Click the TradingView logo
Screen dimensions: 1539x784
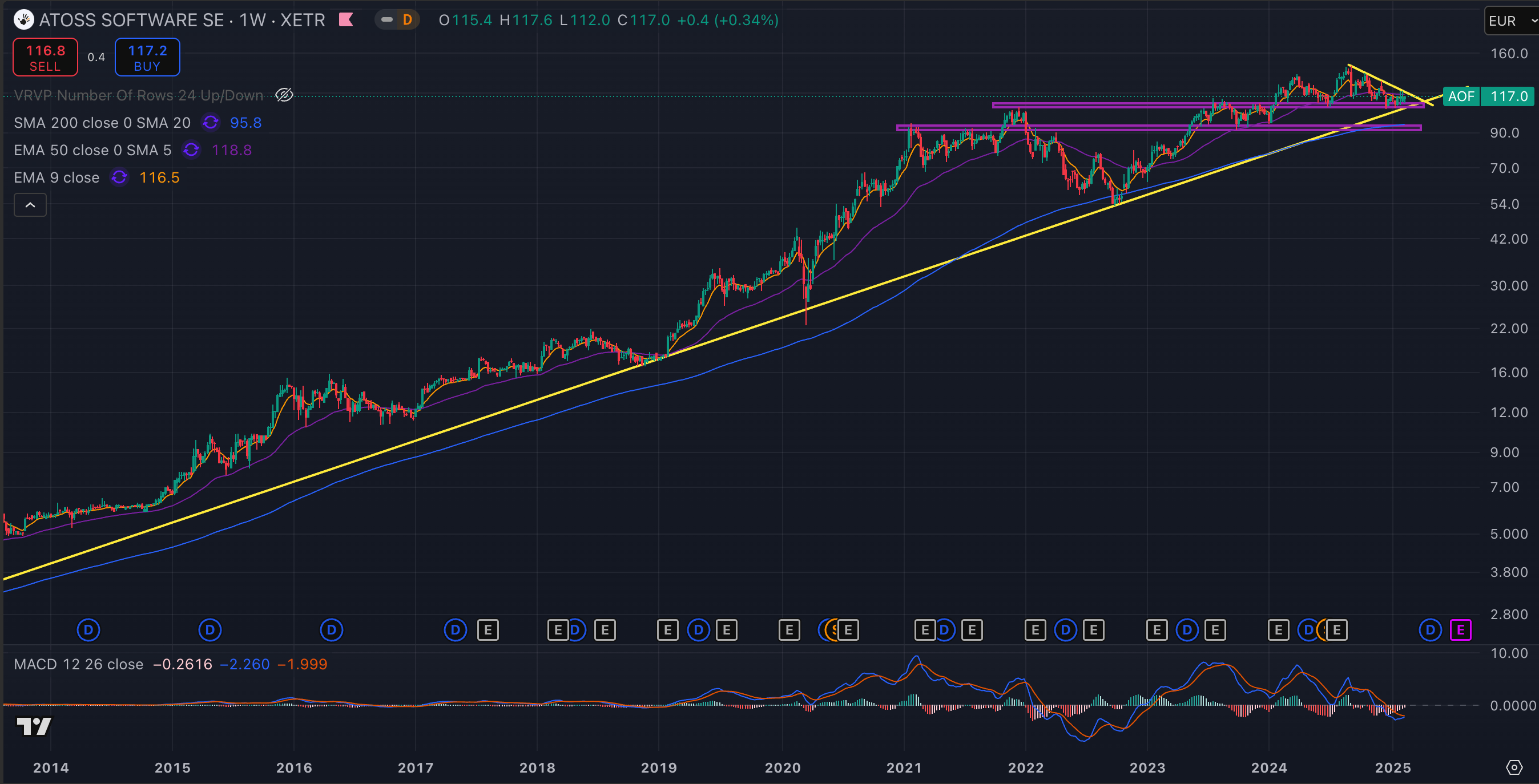pyautogui.click(x=34, y=727)
